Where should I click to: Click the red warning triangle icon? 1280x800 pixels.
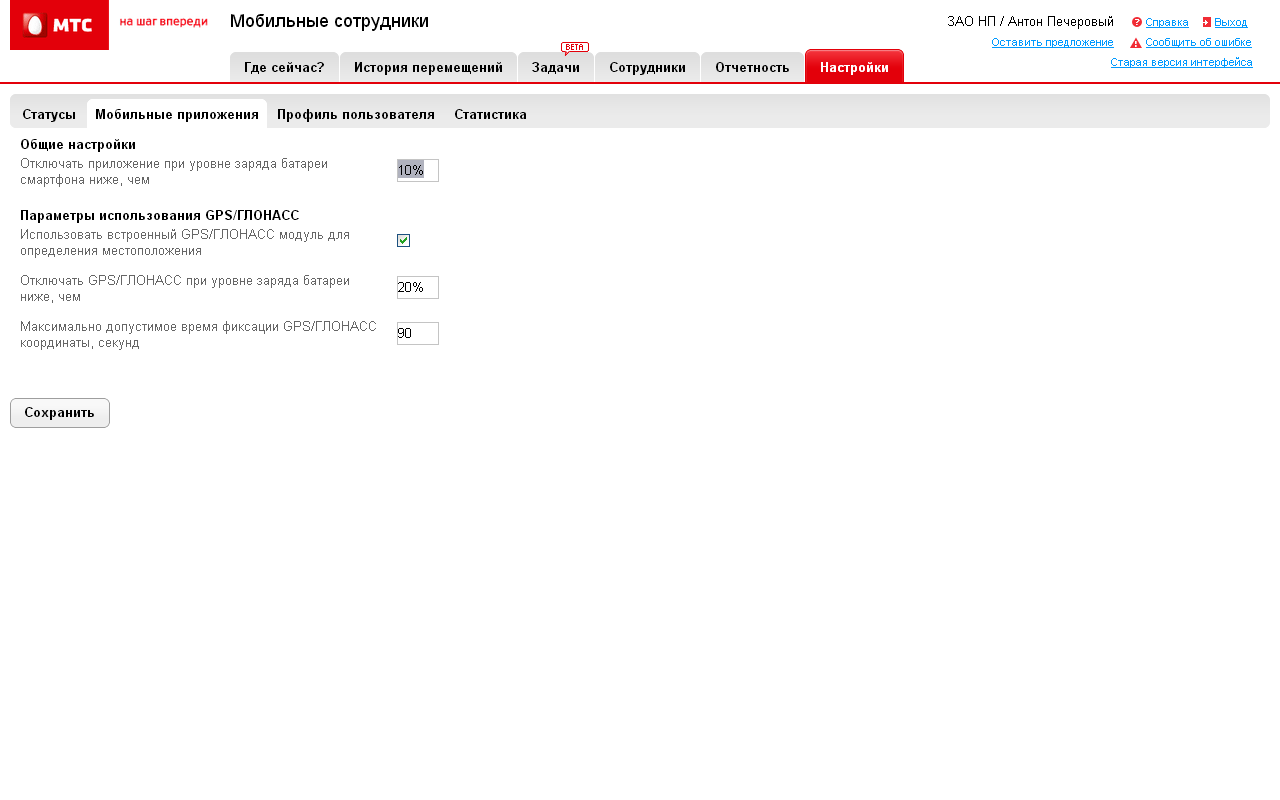coord(1136,43)
